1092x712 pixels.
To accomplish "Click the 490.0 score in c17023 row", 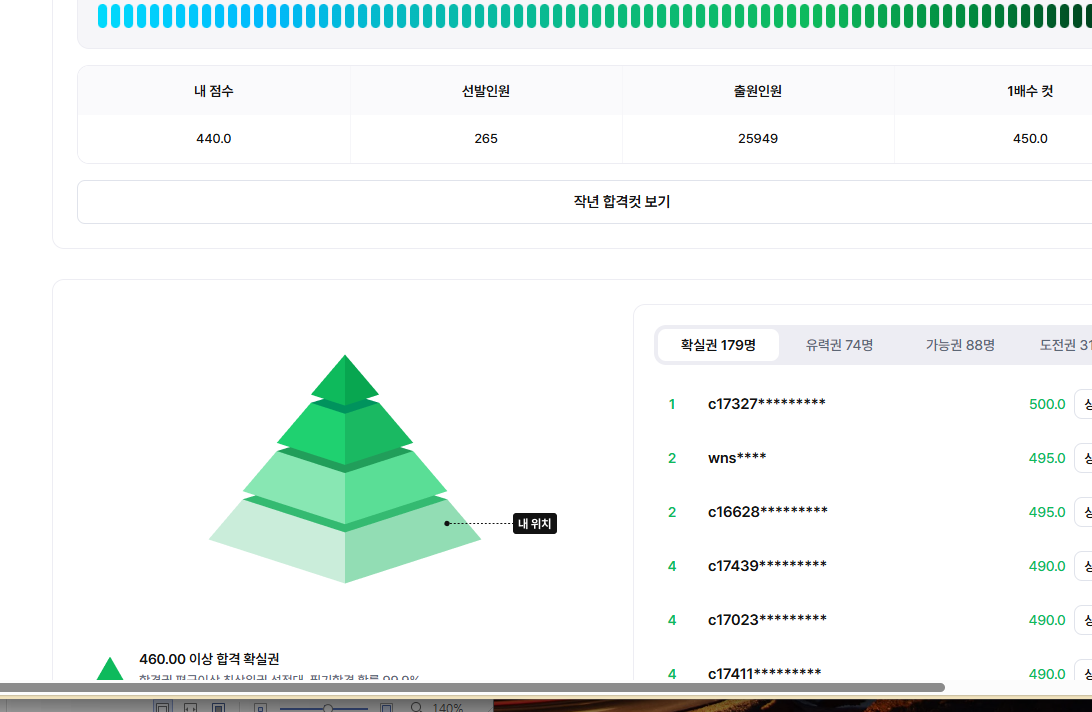I will click(x=1047, y=620).
